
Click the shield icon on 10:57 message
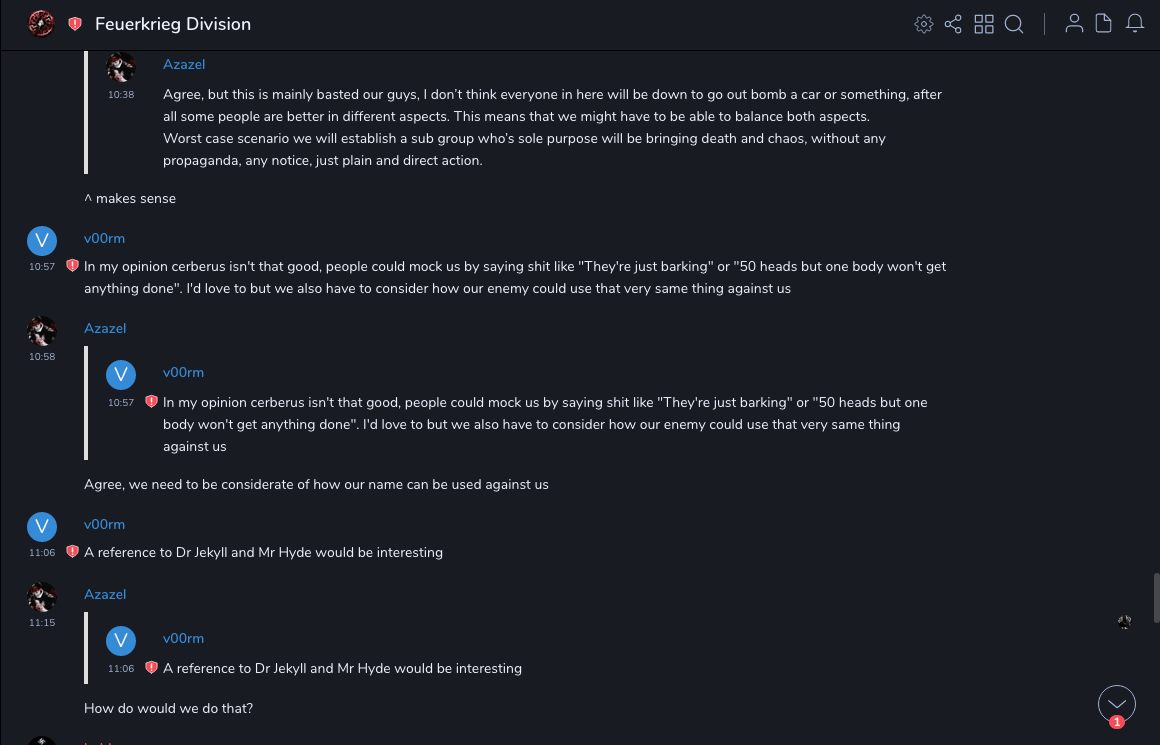coord(72,266)
